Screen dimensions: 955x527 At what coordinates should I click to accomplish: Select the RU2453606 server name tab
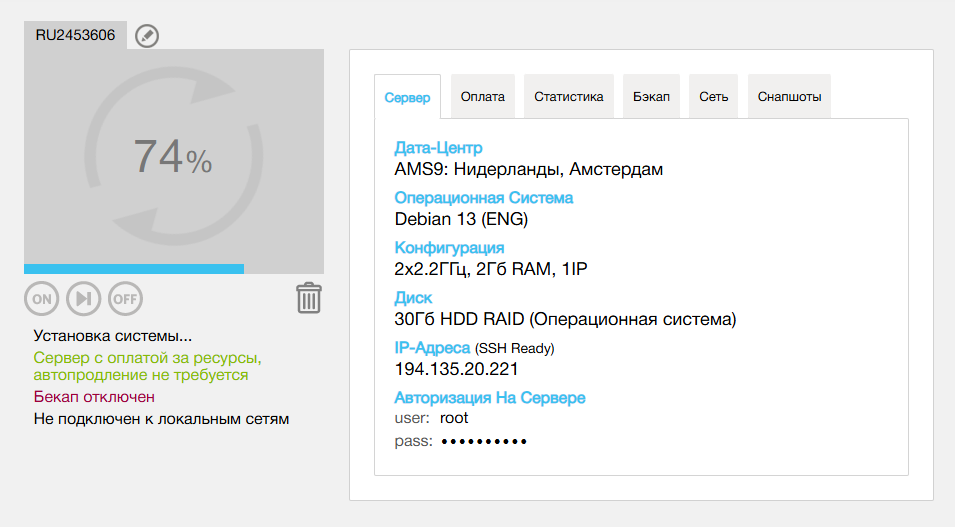[76, 35]
